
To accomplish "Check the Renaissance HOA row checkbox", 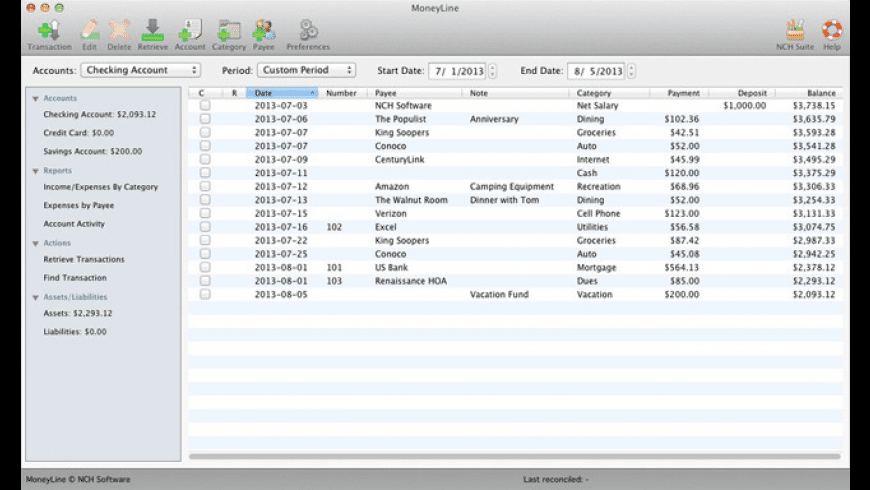I will coord(205,281).
